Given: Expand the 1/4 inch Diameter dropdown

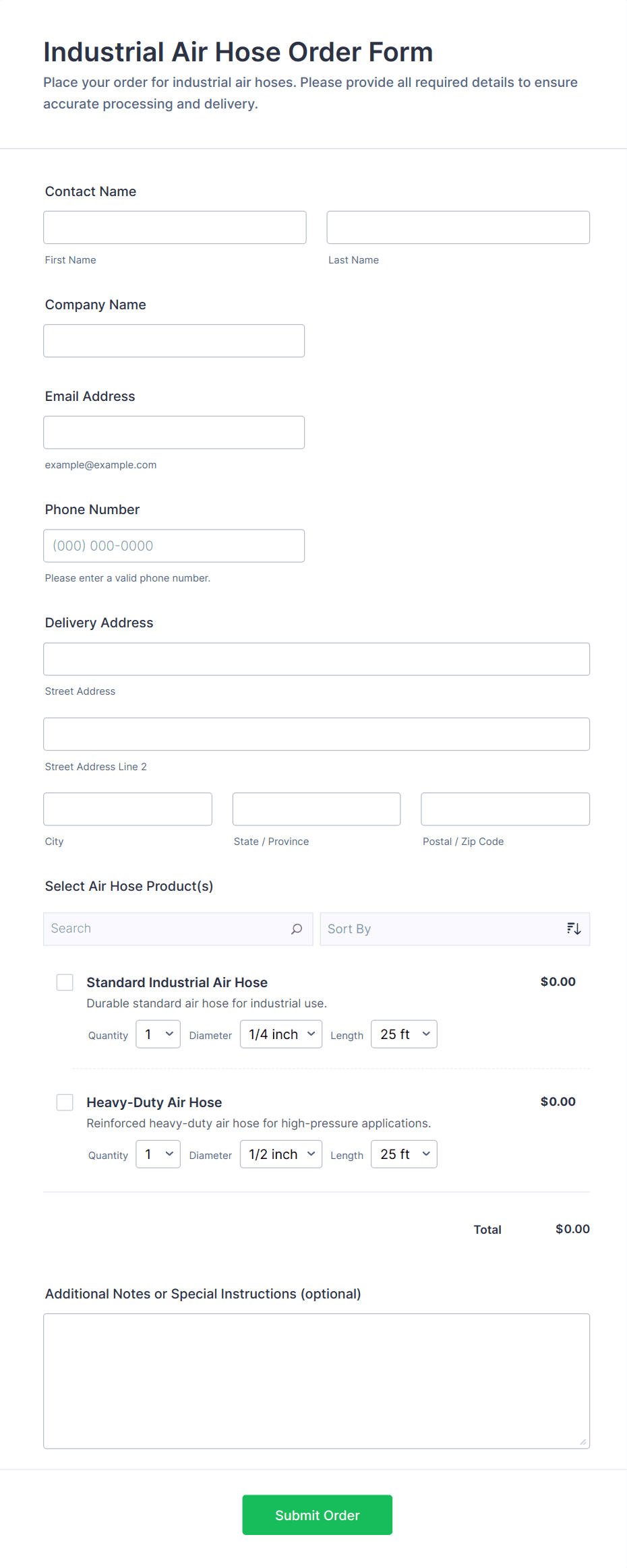Looking at the screenshot, I should click(281, 1034).
